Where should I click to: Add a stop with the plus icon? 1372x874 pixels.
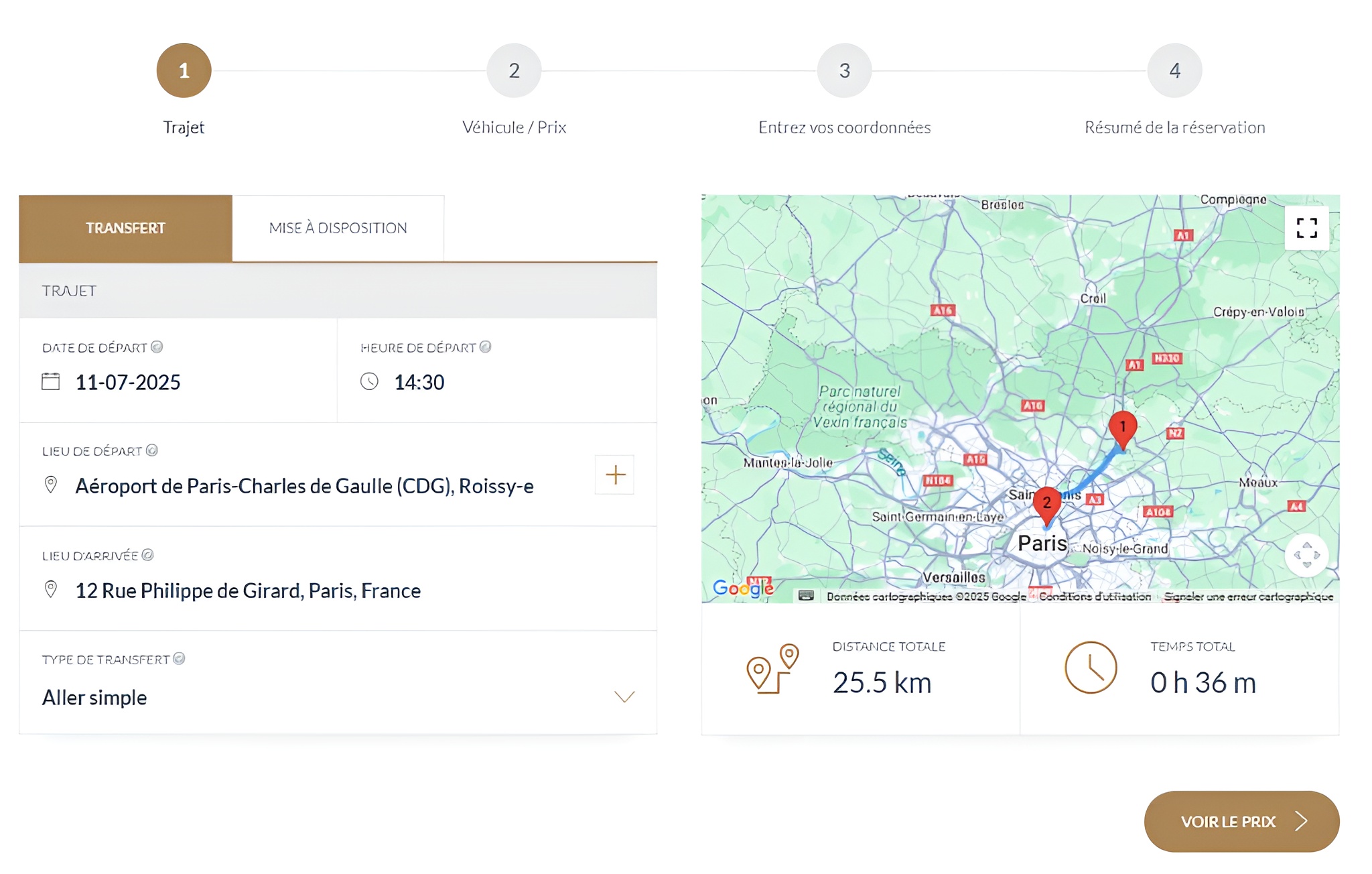point(615,475)
